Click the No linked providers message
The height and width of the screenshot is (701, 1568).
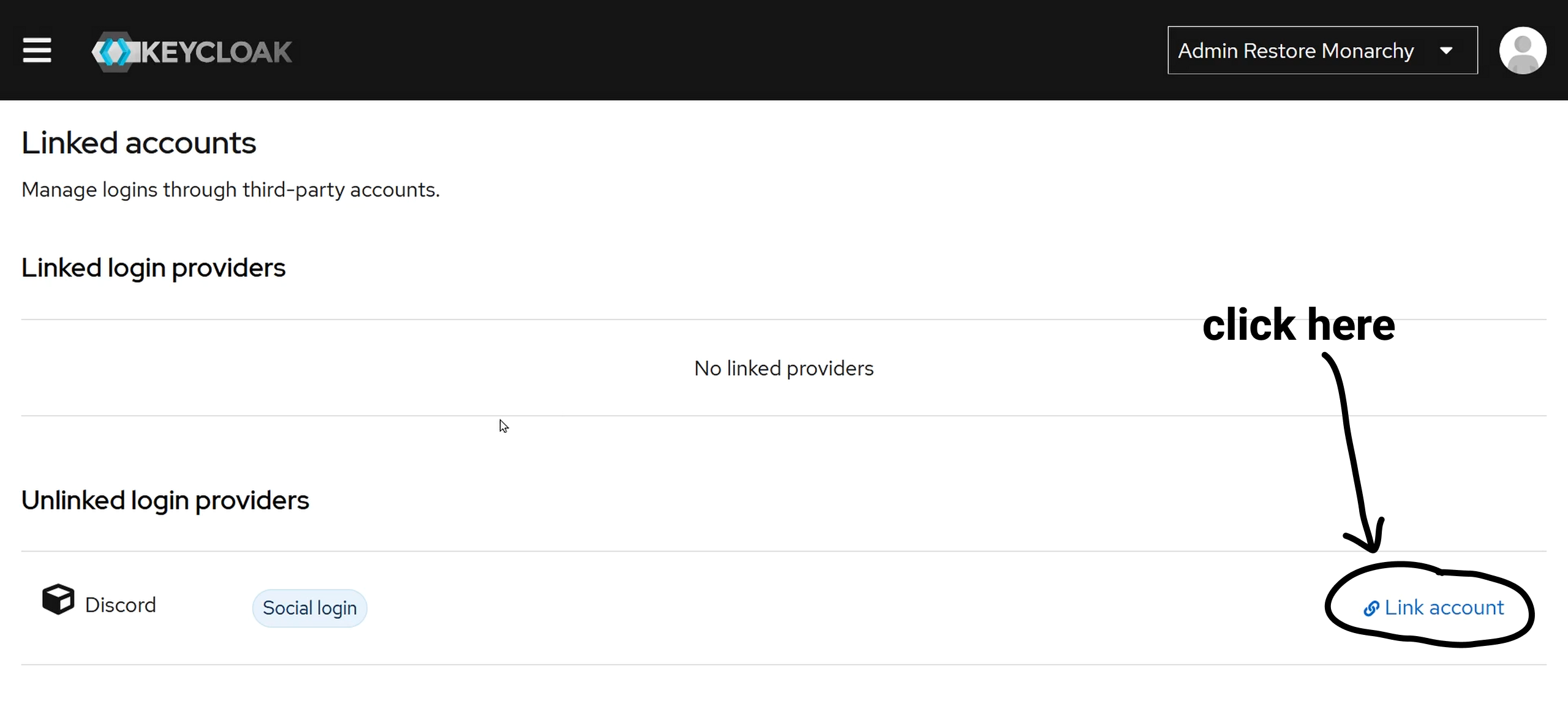coord(784,369)
